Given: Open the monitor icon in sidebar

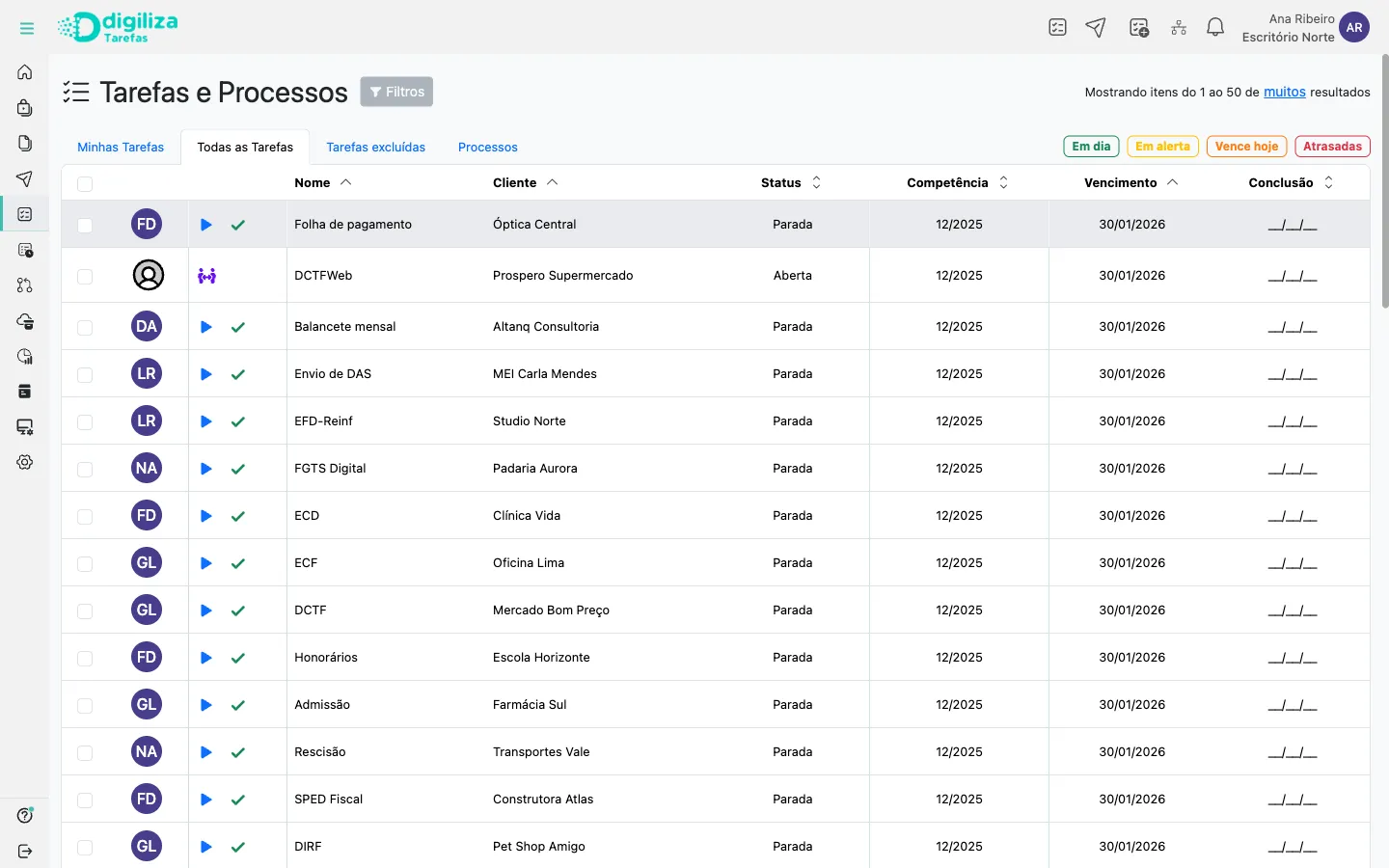Looking at the screenshot, I should [x=25, y=426].
